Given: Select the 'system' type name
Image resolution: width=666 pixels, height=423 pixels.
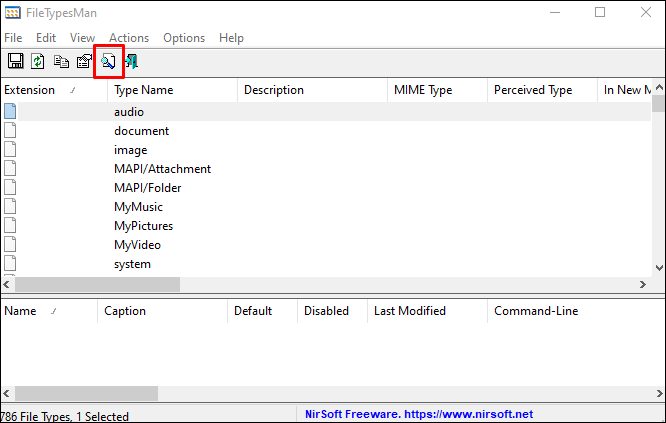Looking at the screenshot, I should pyautogui.click(x=132, y=264).
